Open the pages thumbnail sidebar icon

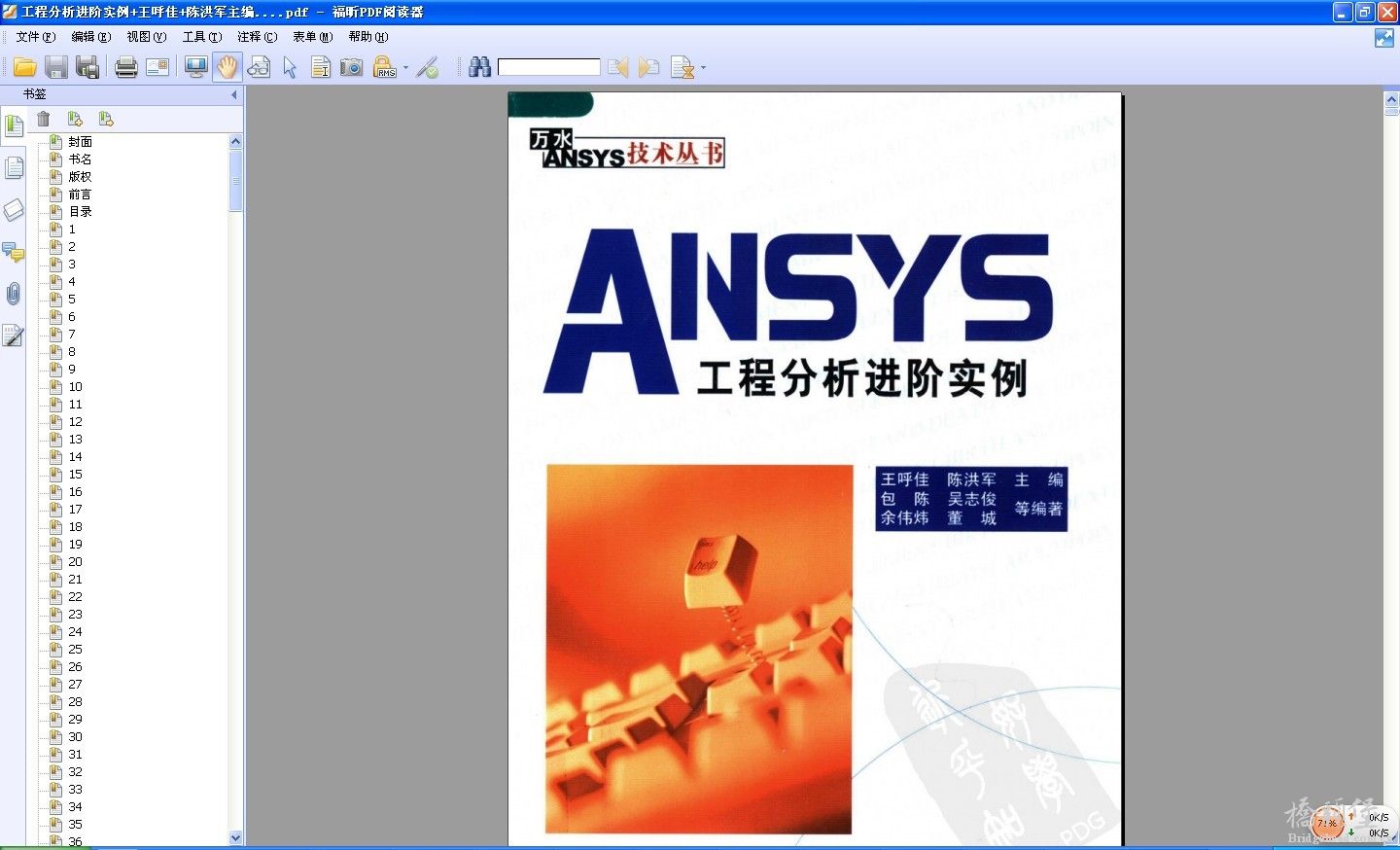pos(14,167)
